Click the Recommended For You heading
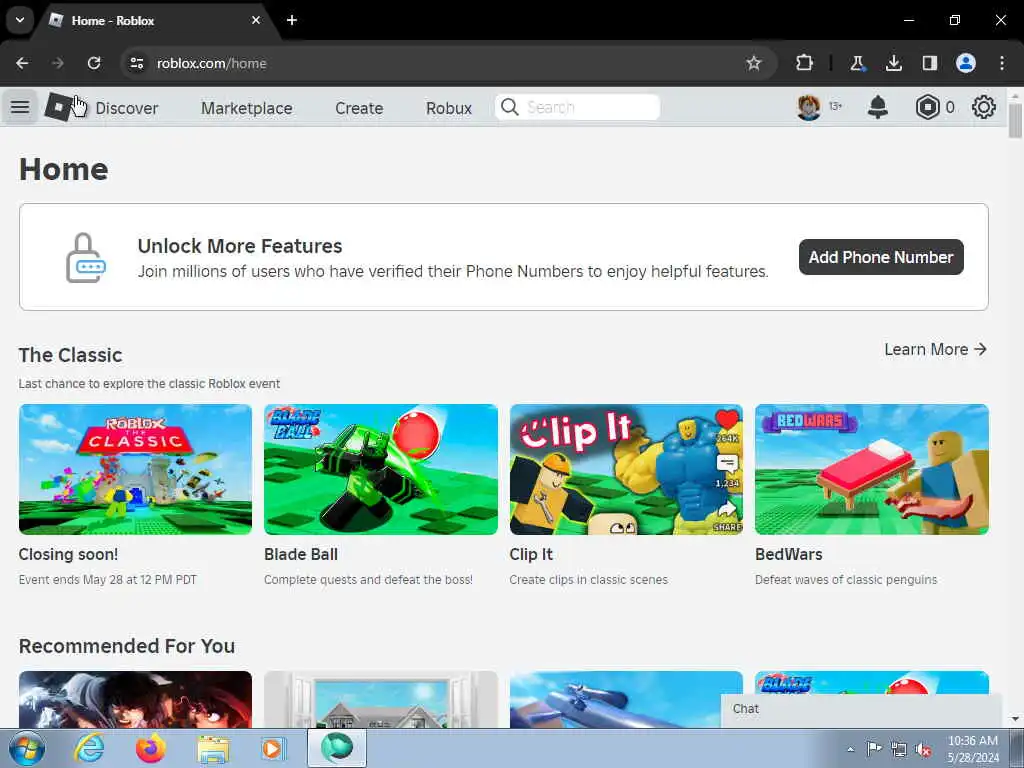Screen dimensions: 1024x768 (x=127, y=646)
